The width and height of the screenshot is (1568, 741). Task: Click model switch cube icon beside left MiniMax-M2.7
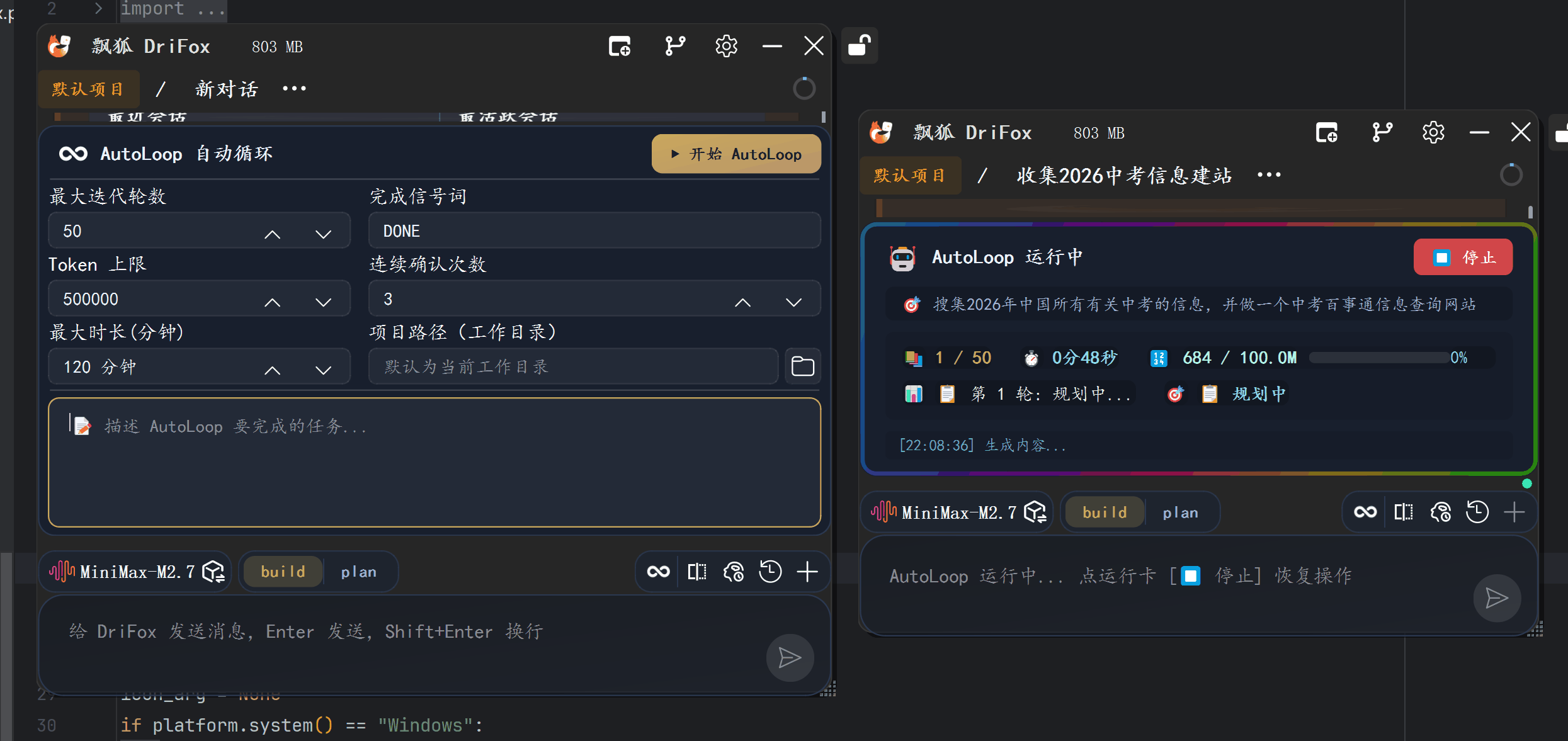tap(213, 572)
